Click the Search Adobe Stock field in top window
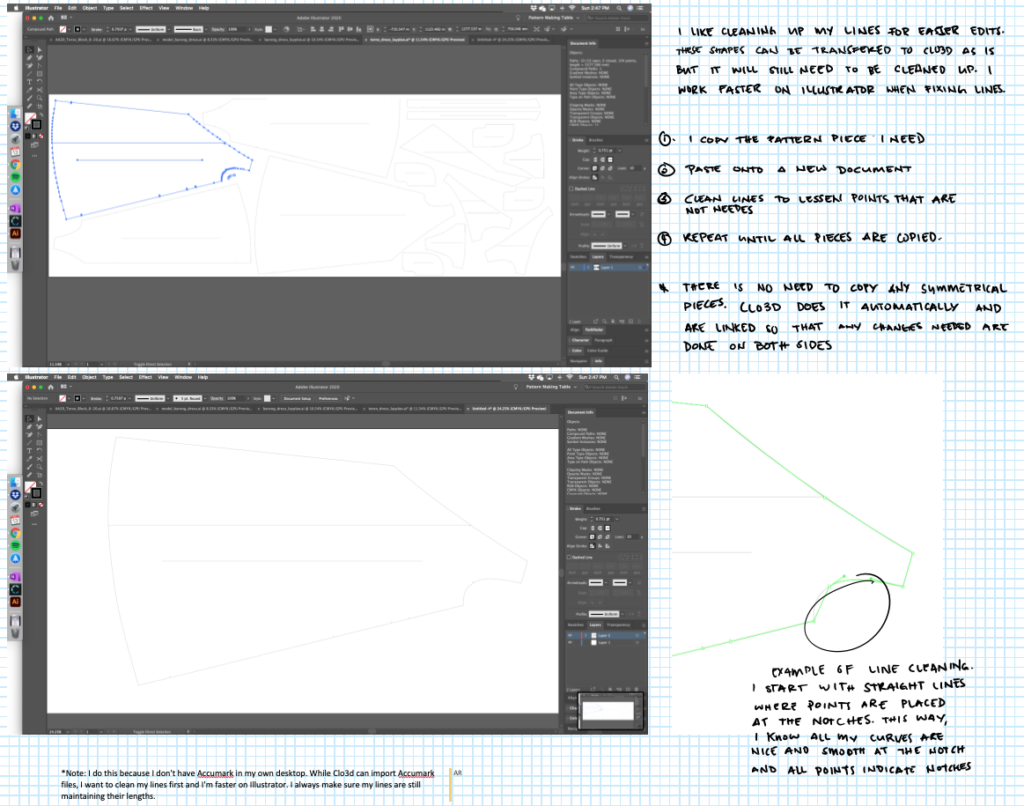Image resolution: width=1024 pixels, height=806 pixels. [x=617, y=18]
